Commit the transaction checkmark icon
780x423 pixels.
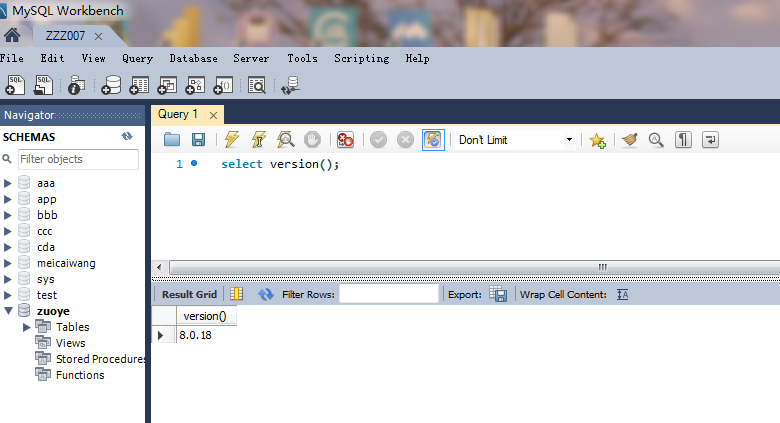point(378,140)
